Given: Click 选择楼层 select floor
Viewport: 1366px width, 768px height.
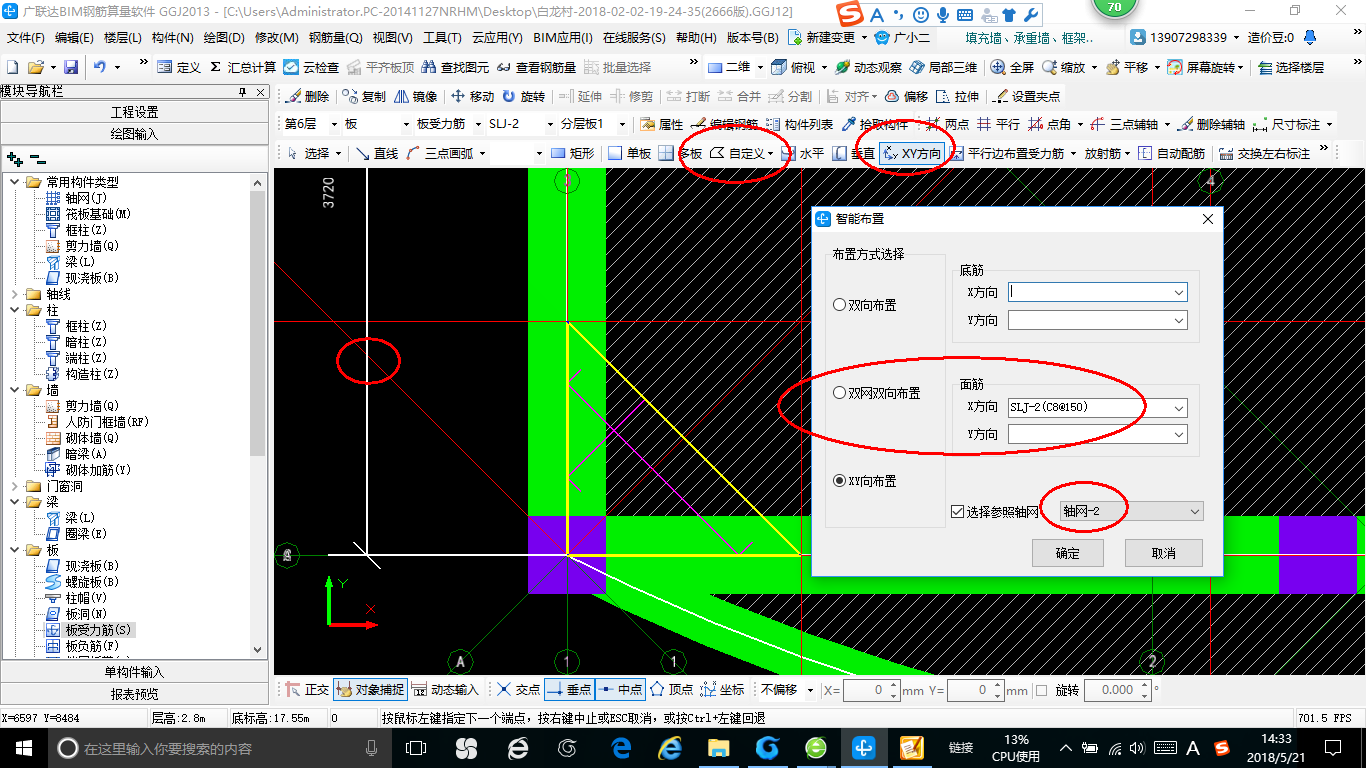Looking at the screenshot, I should pos(1291,67).
